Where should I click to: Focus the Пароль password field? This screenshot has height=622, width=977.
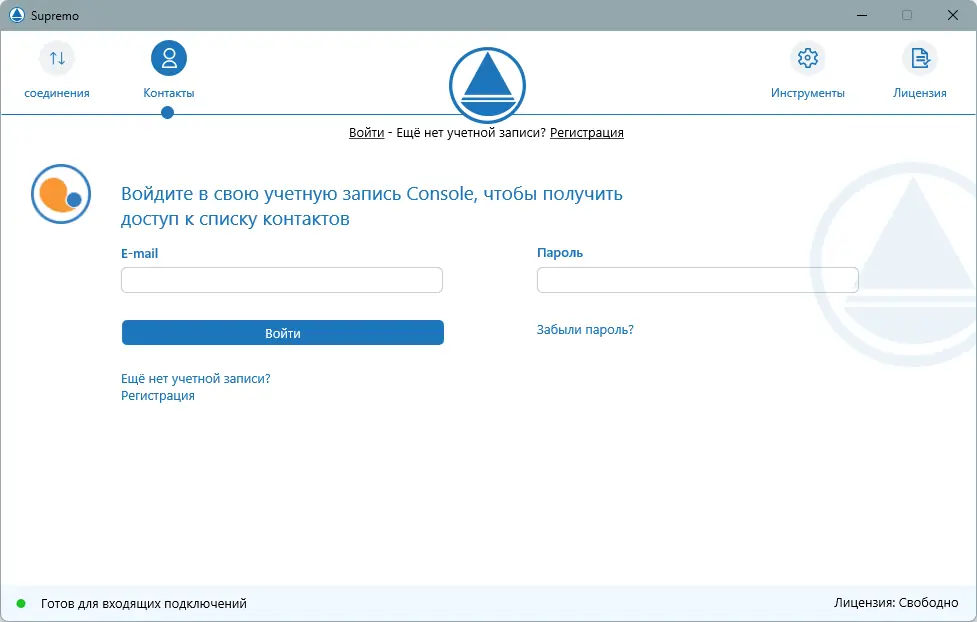click(x=698, y=280)
